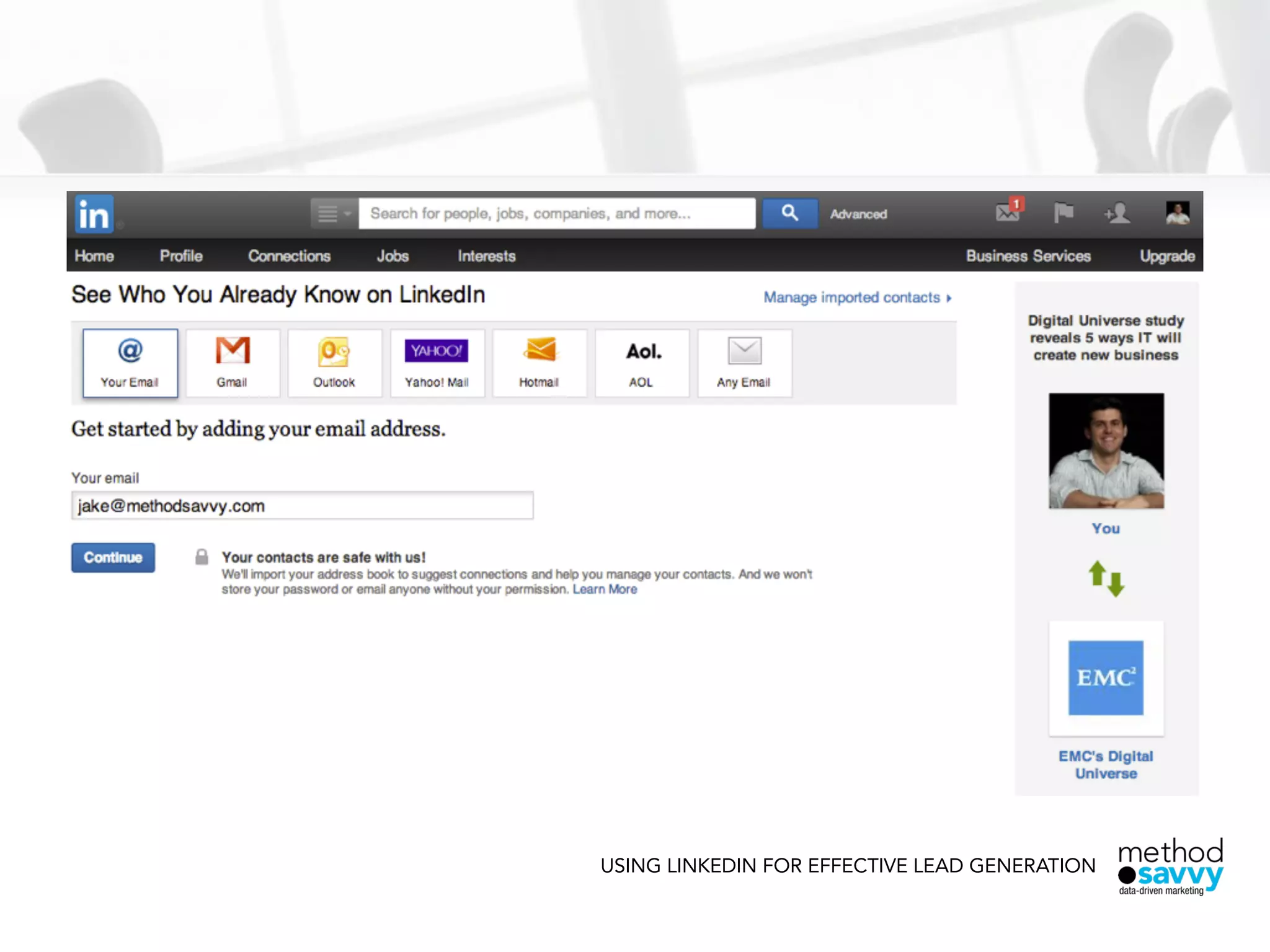Screen dimensions: 1270x952
Task: Select the Hotmail provider tile
Action: tap(540, 363)
